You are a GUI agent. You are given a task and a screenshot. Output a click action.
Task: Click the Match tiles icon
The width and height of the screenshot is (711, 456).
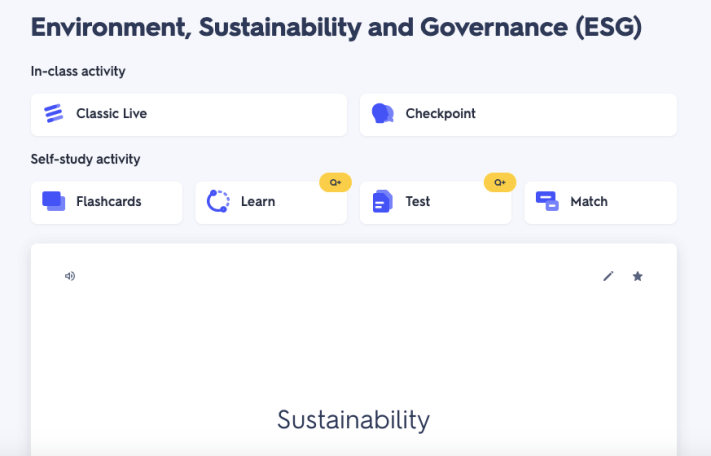[x=546, y=201]
